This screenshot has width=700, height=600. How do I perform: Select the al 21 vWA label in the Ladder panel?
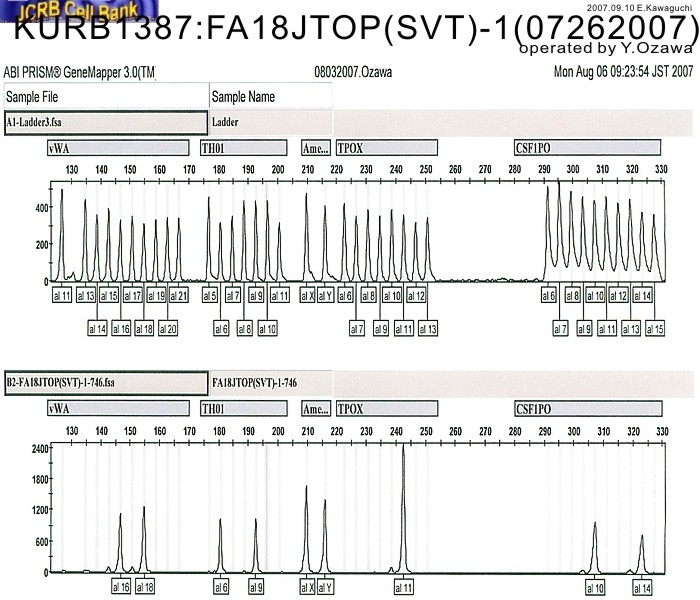coord(178,296)
